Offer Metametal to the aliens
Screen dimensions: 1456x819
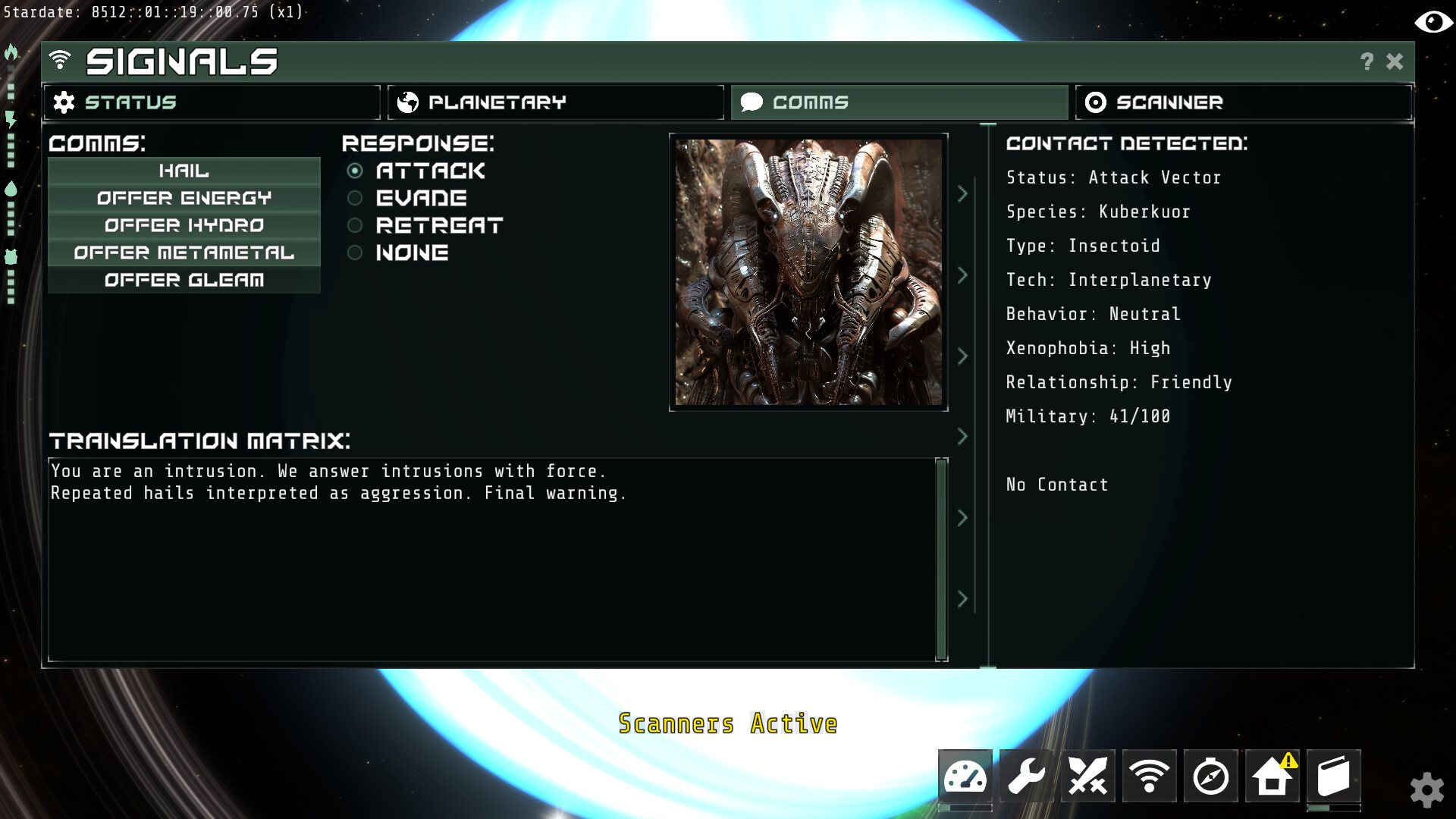184,253
